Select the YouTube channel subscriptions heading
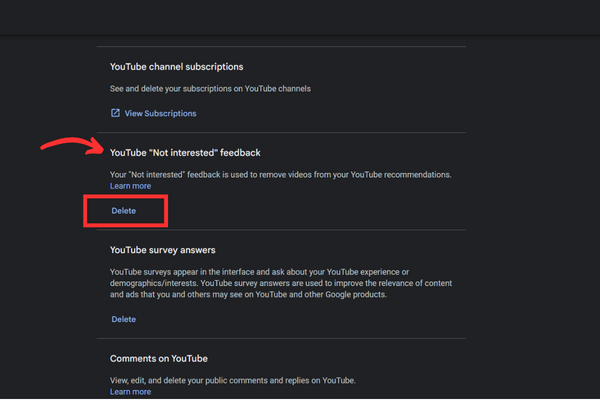This screenshot has height=400, width=600. 176,67
